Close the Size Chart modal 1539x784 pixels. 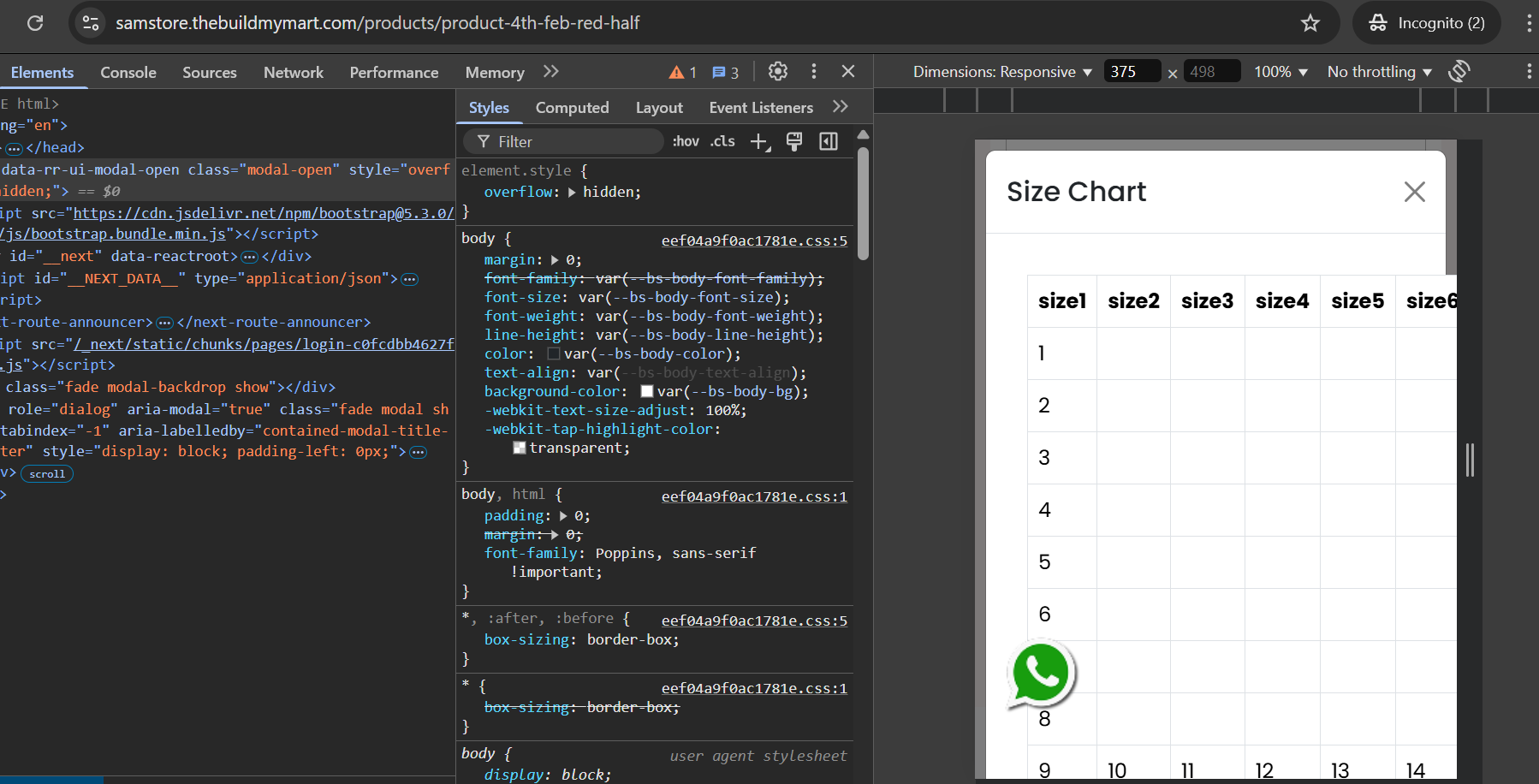[x=1415, y=192]
